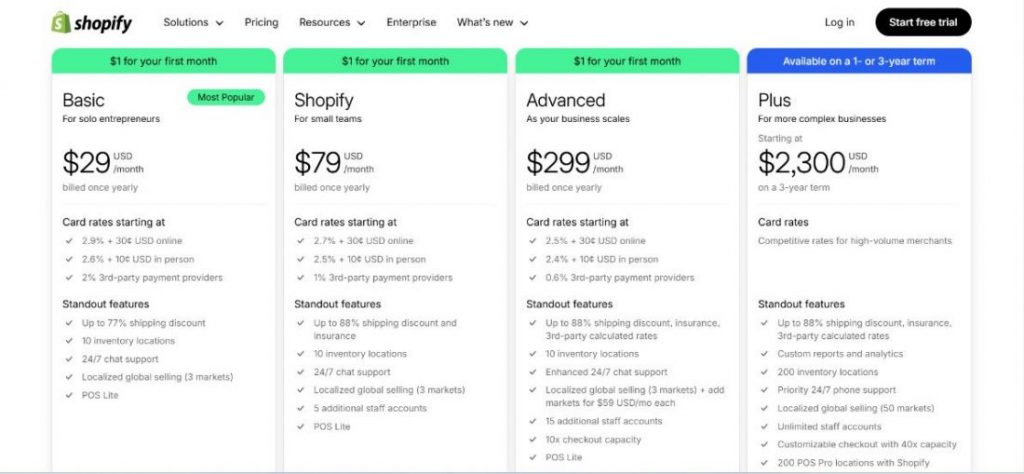Screen dimensions: 1024x474
Task: Click checkmark beside 5 additional staff accounts
Action: pyautogui.click(x=300, y=408)
